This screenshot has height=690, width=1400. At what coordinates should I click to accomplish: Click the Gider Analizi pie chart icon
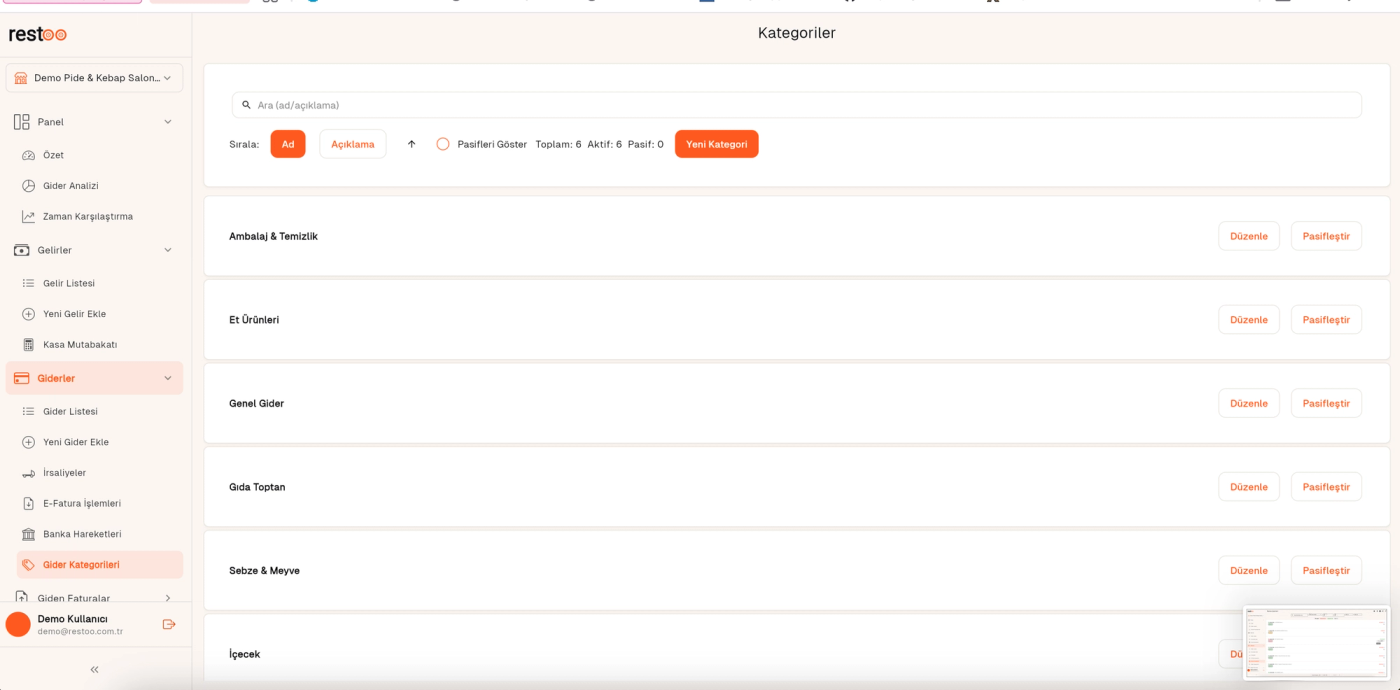(x=28, y=186)
